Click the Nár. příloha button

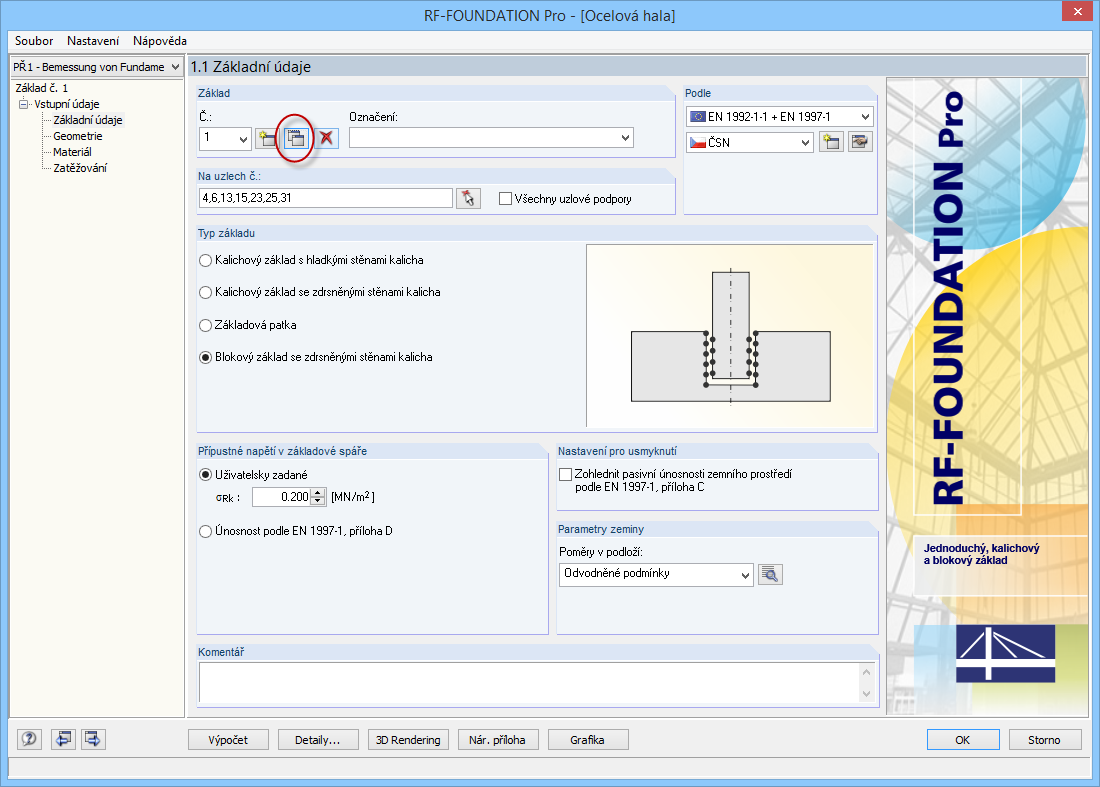pyautogui.click(x=497, y=740)
